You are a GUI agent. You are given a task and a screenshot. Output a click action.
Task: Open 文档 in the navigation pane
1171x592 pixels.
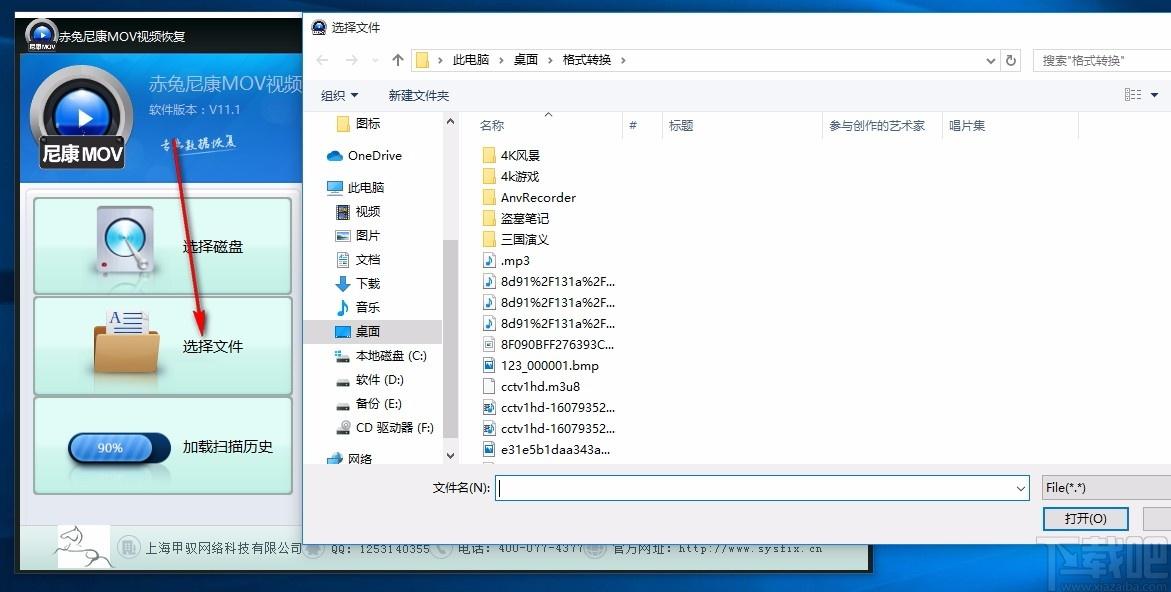[x=358, y=259]
